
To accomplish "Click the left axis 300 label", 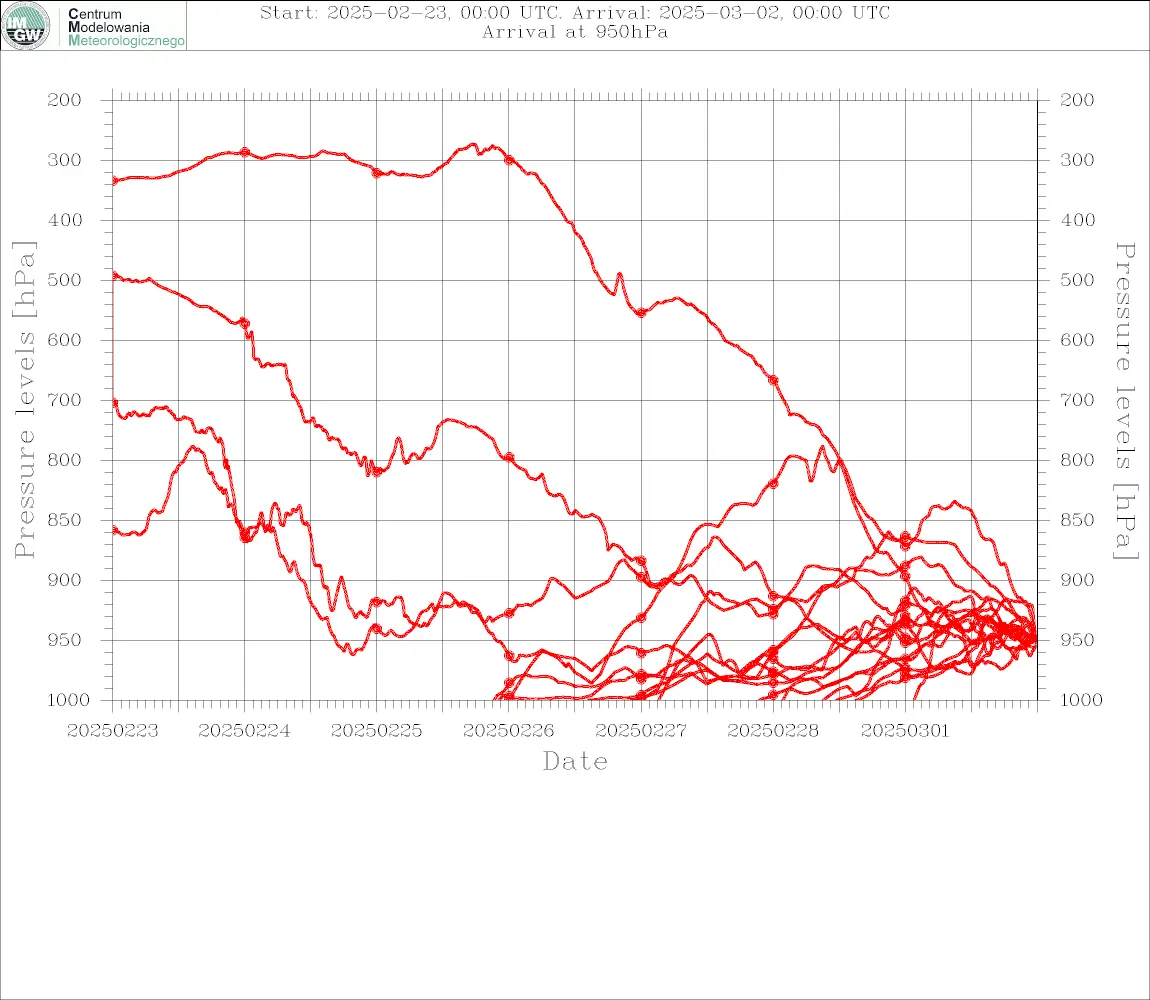I will (x=65, y=160).
